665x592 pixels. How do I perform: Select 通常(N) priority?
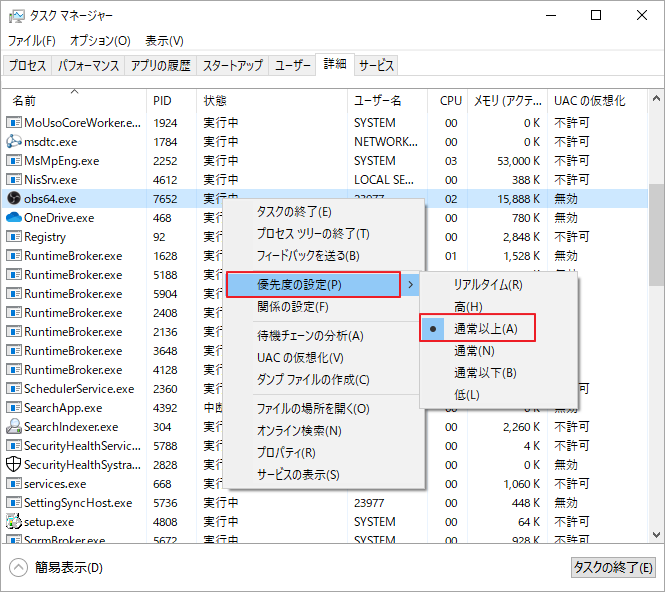pyautogui.click(x=498, y=351)
